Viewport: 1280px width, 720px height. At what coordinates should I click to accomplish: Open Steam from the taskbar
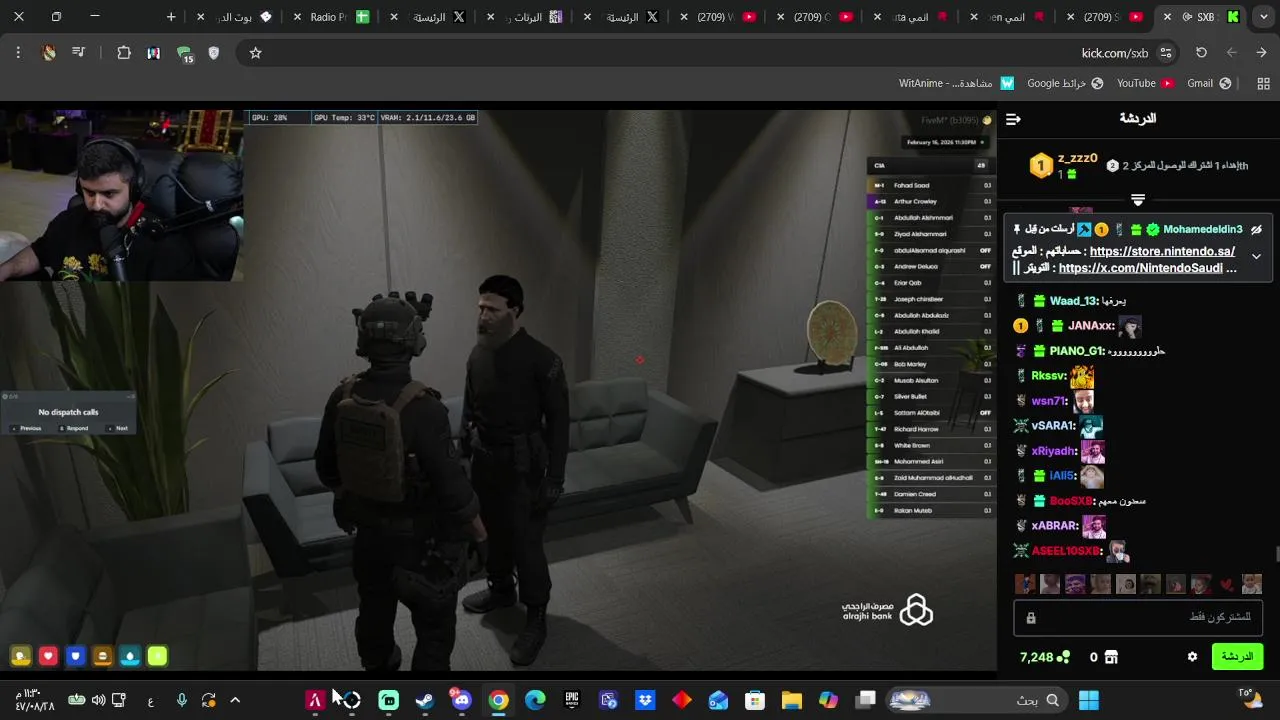[x=425, y=700]
